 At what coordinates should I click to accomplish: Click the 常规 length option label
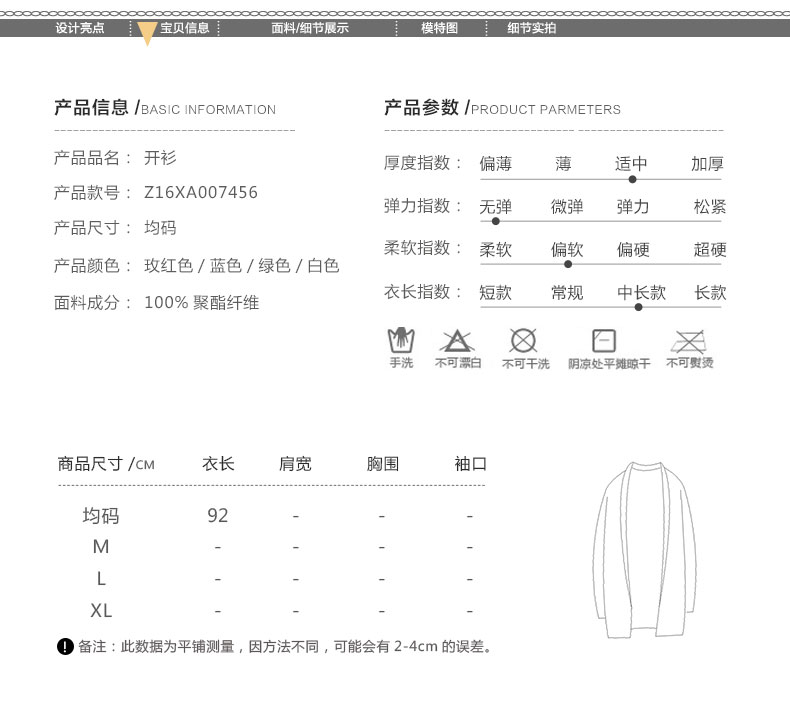(567, 292)
